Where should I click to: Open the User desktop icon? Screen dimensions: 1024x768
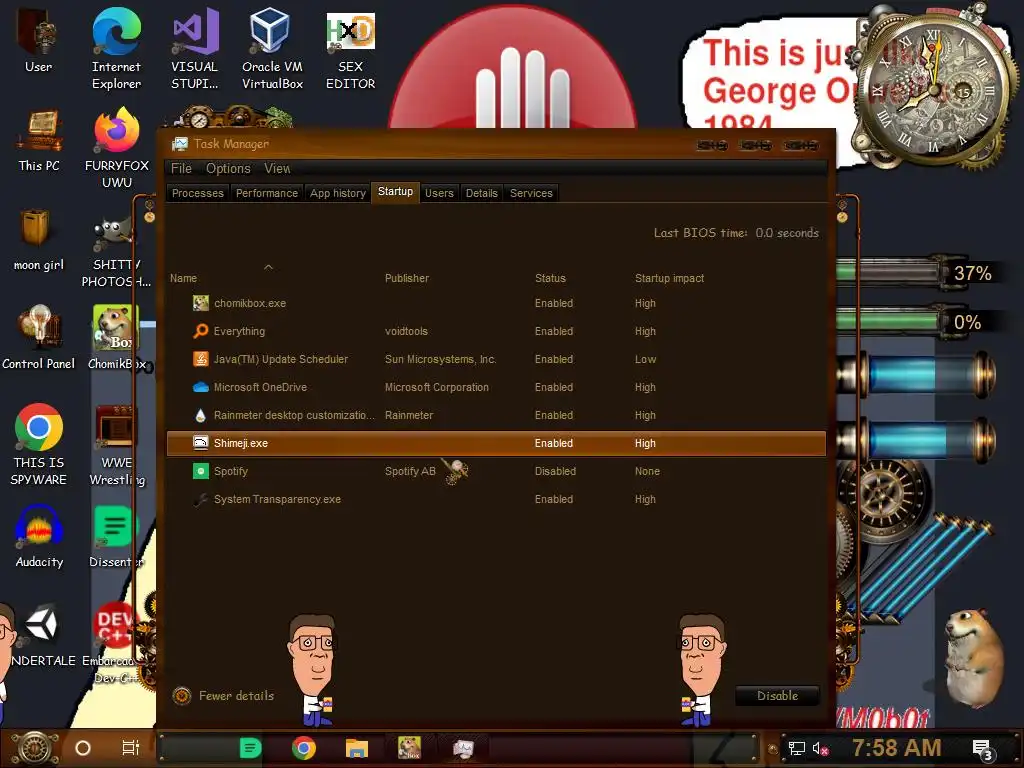click(x=39, y=40)
